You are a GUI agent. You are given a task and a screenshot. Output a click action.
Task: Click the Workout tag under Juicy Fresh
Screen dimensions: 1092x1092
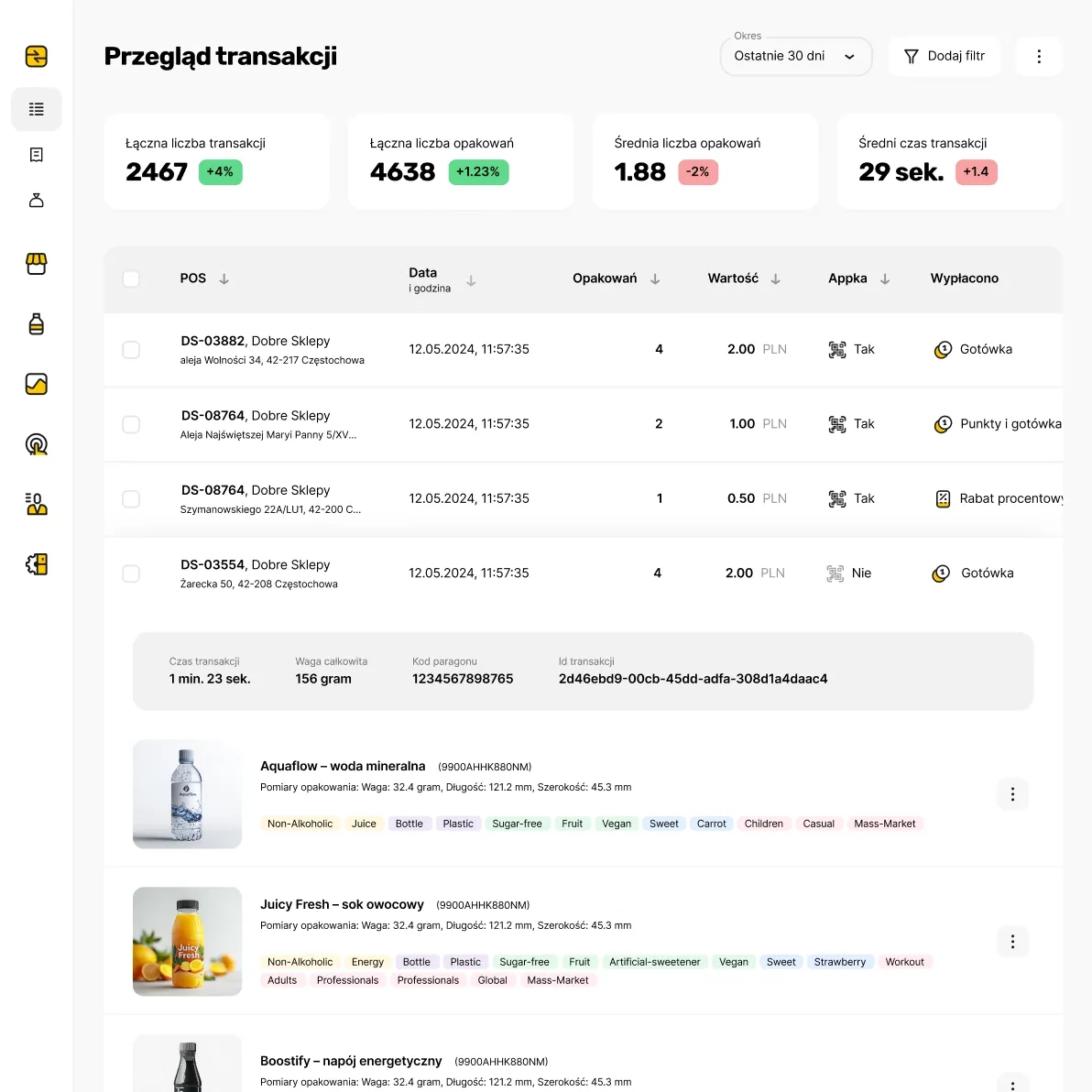[x=905, y=962]
